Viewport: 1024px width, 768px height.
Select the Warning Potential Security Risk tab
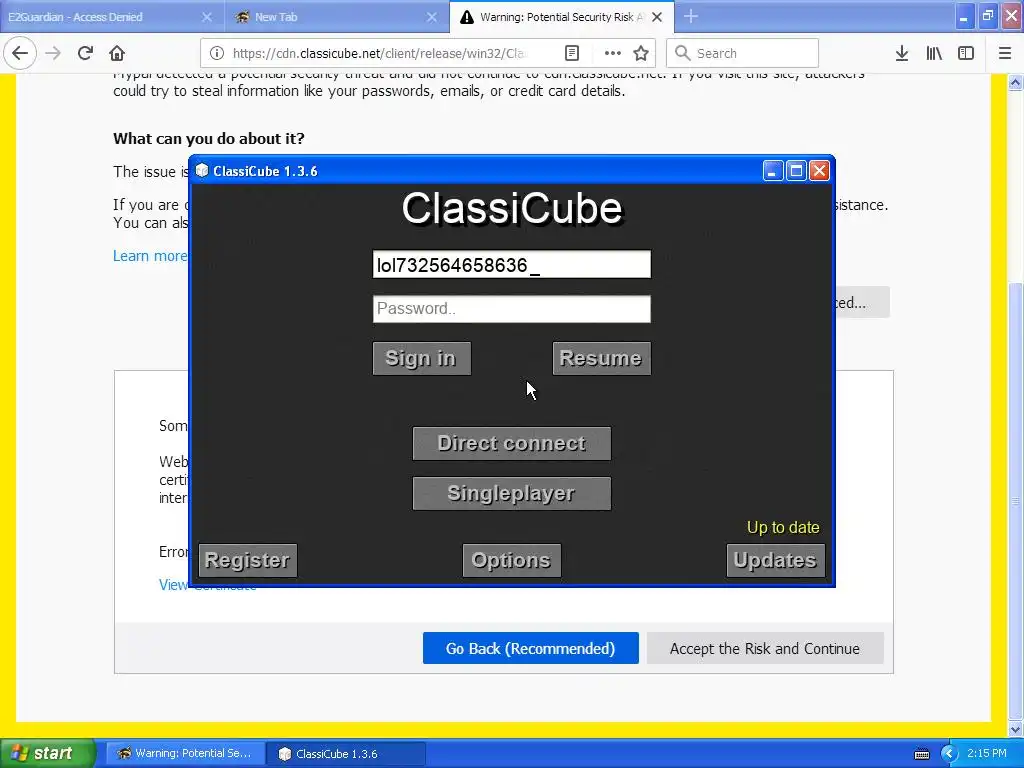tap(562, 17)
